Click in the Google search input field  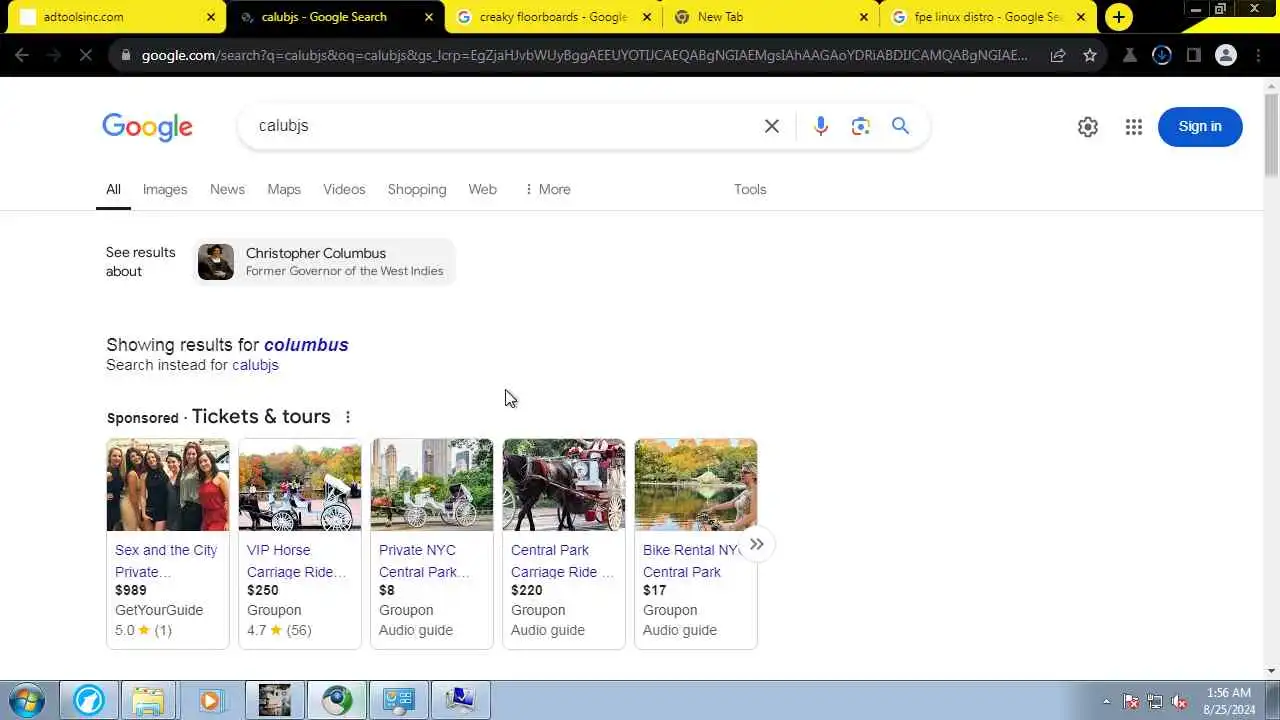[x=500, y=126]
